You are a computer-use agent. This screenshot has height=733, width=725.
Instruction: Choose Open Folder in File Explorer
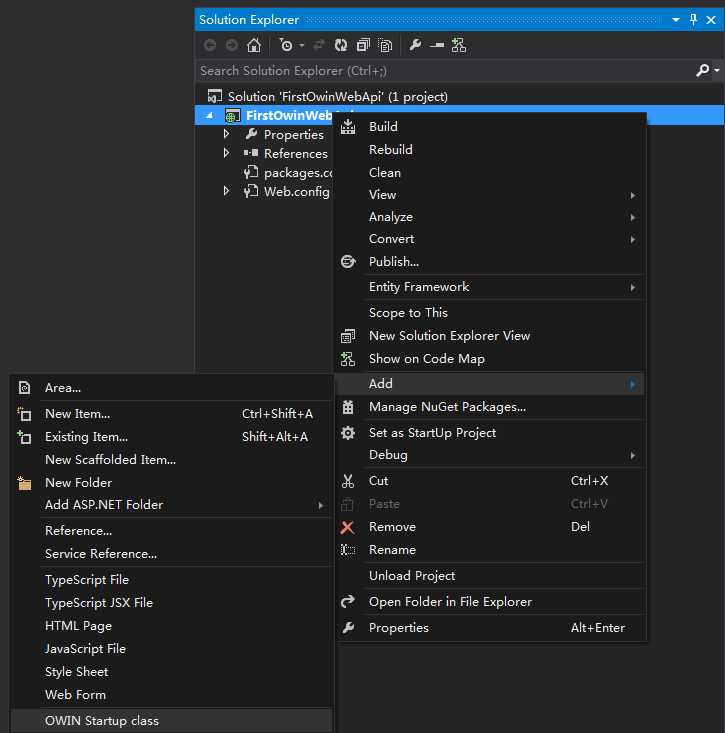(490, 602)
